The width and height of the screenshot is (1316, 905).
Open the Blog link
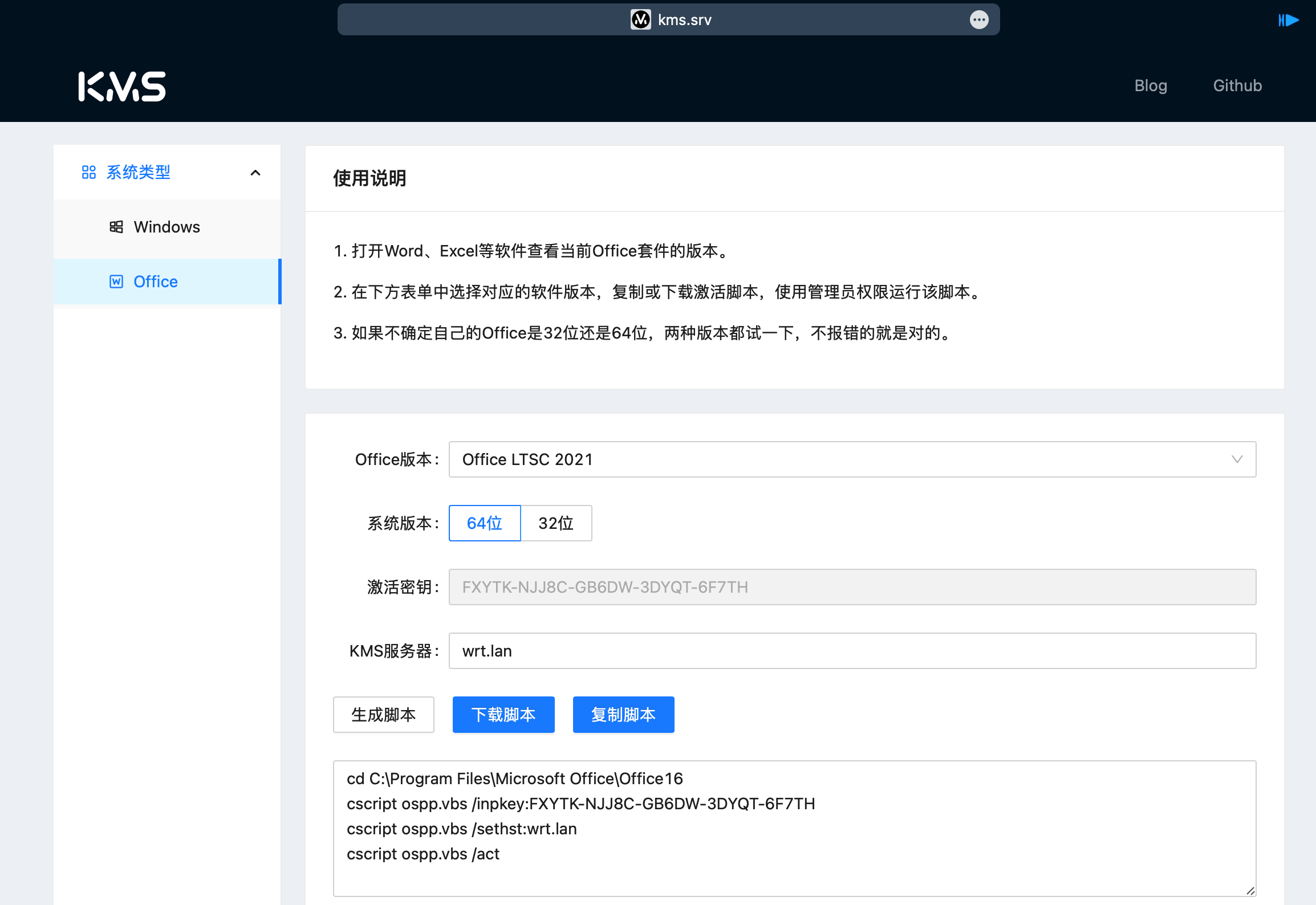pos(1150,85)
